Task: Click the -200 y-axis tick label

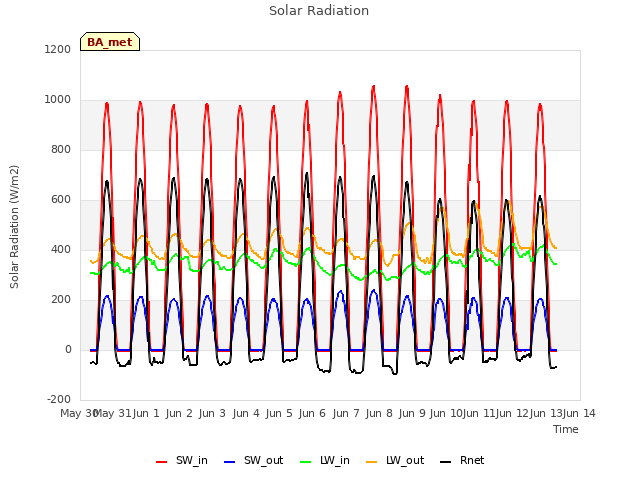Action: (59, 400)
